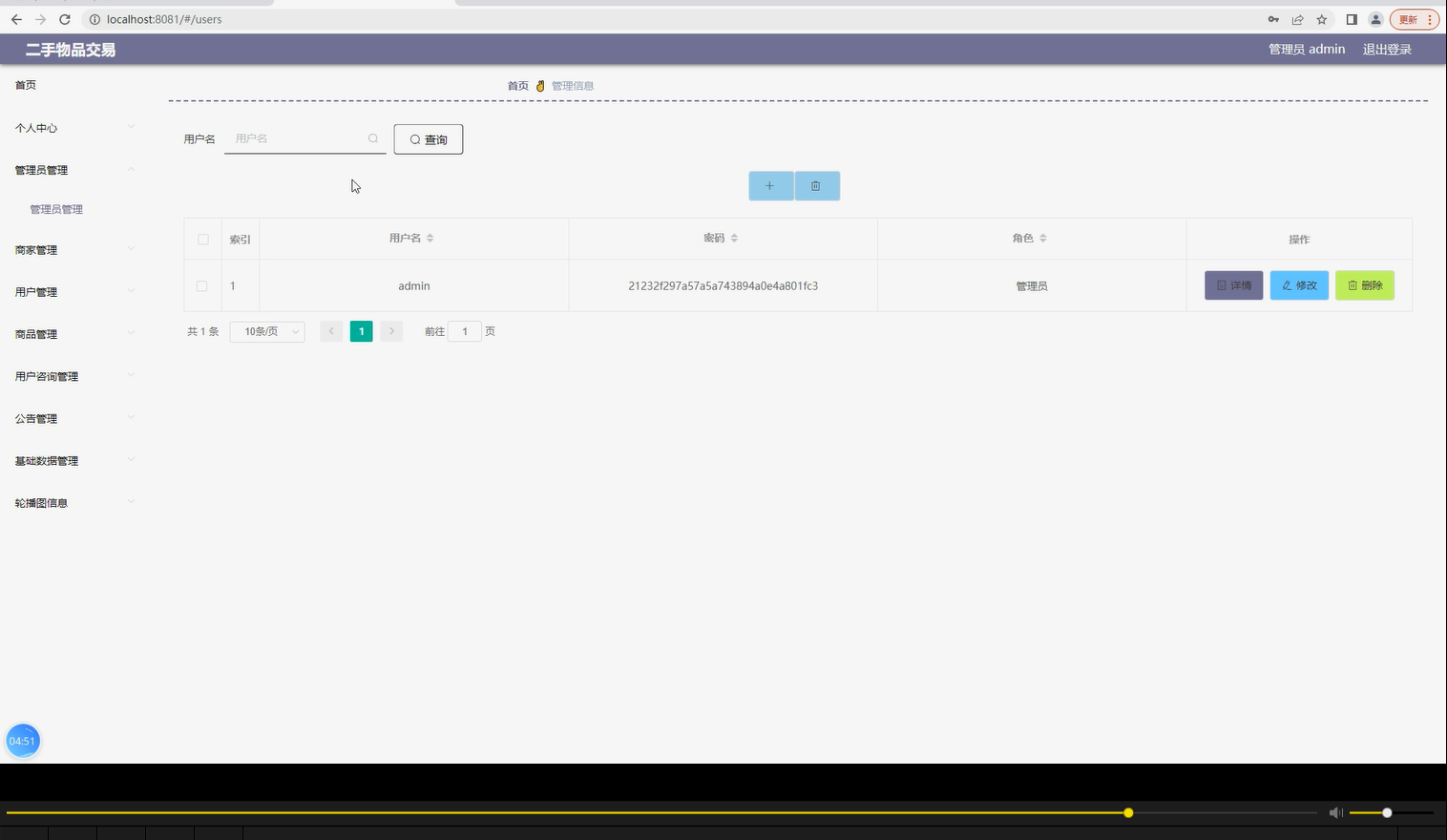
Task: Expand the 用户咨询管理 sidebar menu
Action: [74, 376]
